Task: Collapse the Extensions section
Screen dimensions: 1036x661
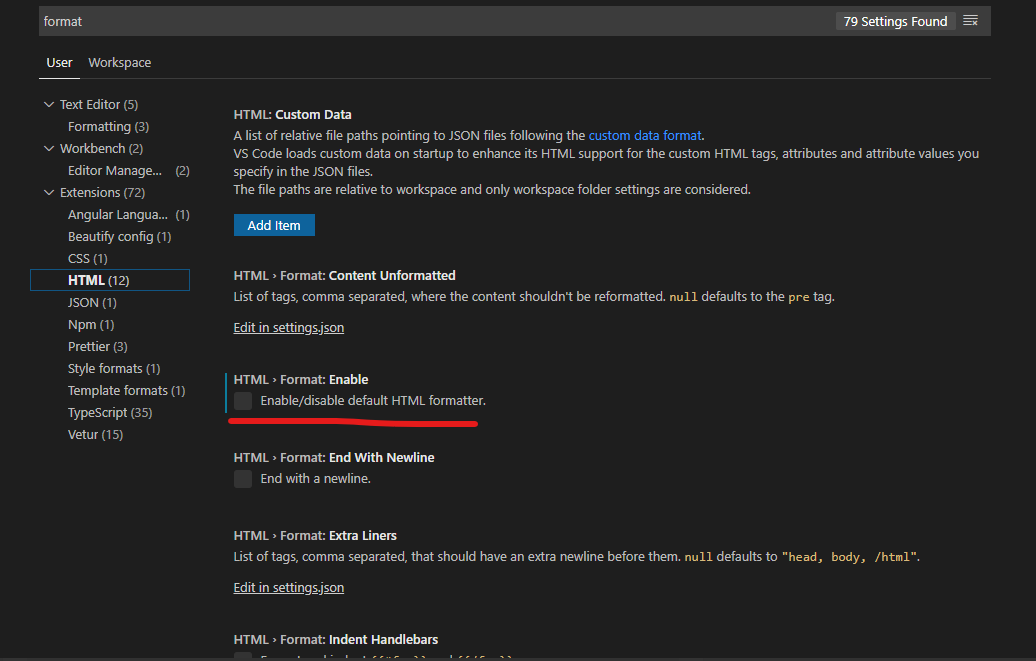Action: (49, 192)
